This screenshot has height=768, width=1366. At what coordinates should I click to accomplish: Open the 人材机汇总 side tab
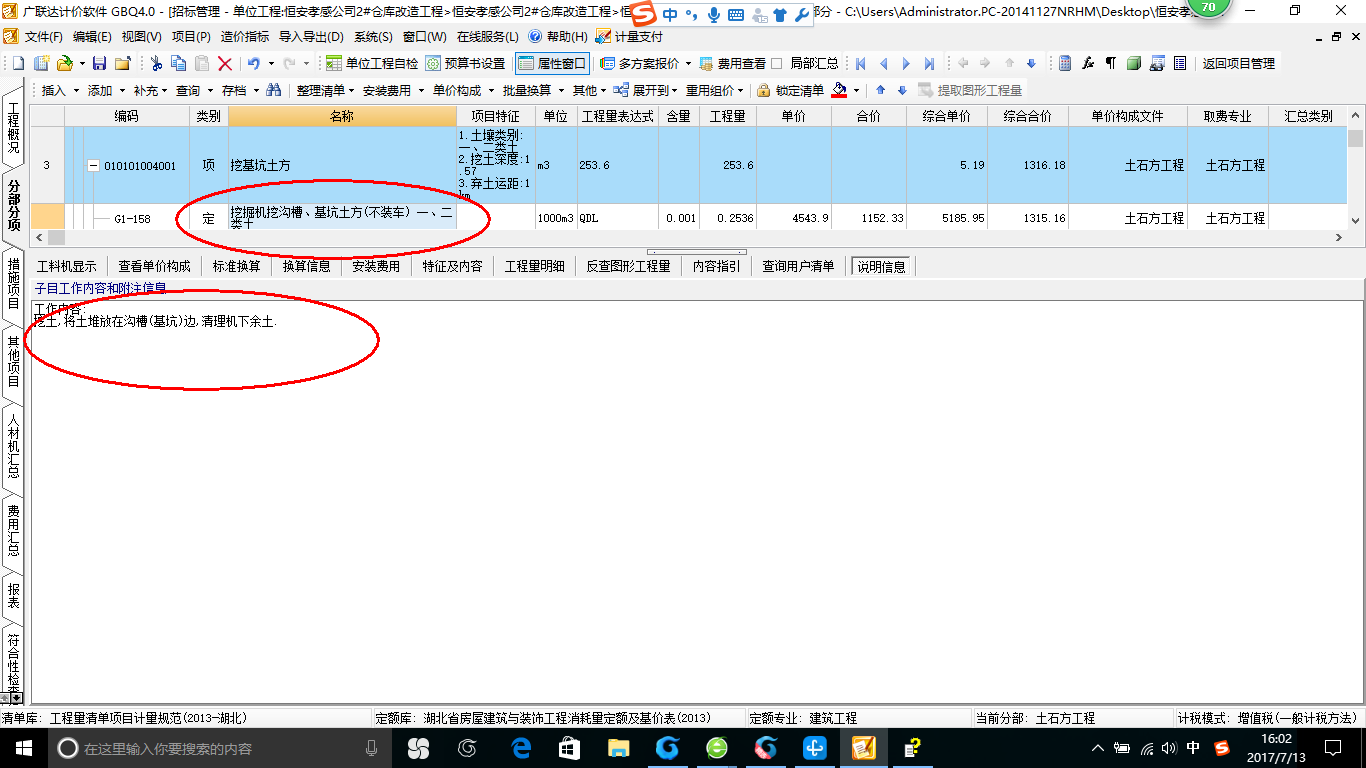(14, 447)
